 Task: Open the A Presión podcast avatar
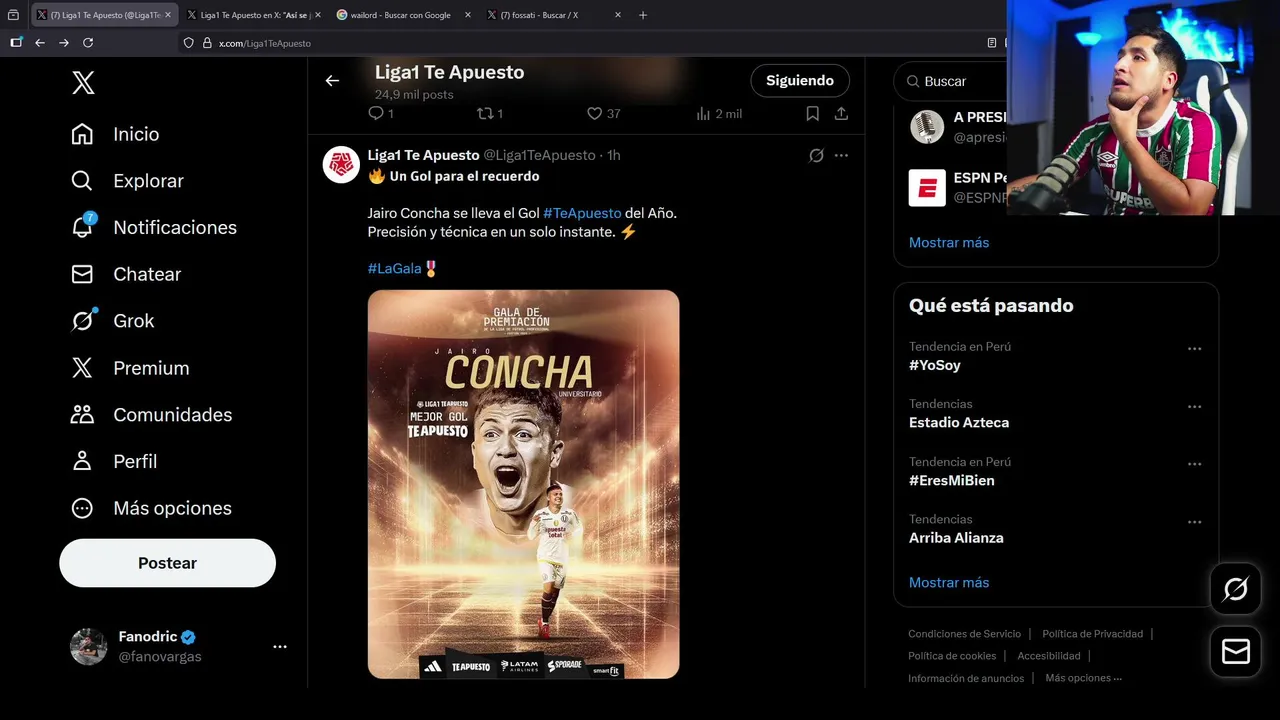click(927, 127)
